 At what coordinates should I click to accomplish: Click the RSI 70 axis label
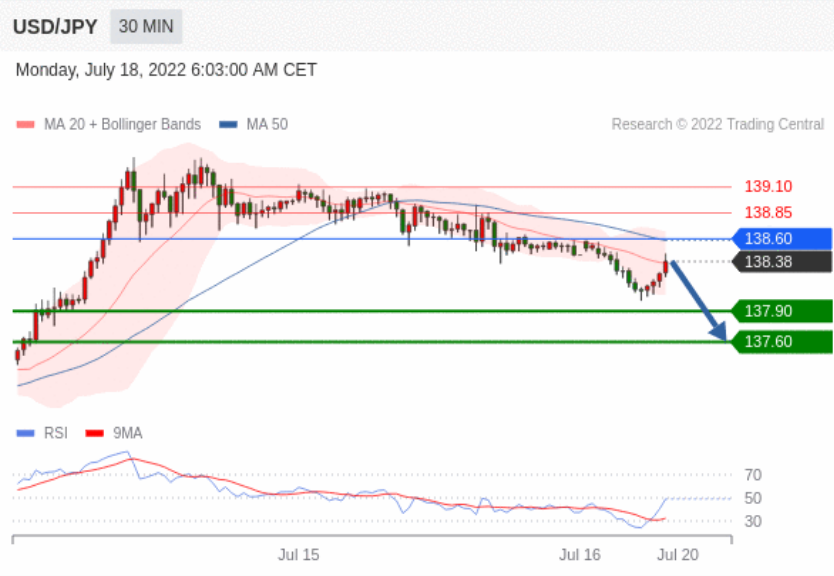753,474
